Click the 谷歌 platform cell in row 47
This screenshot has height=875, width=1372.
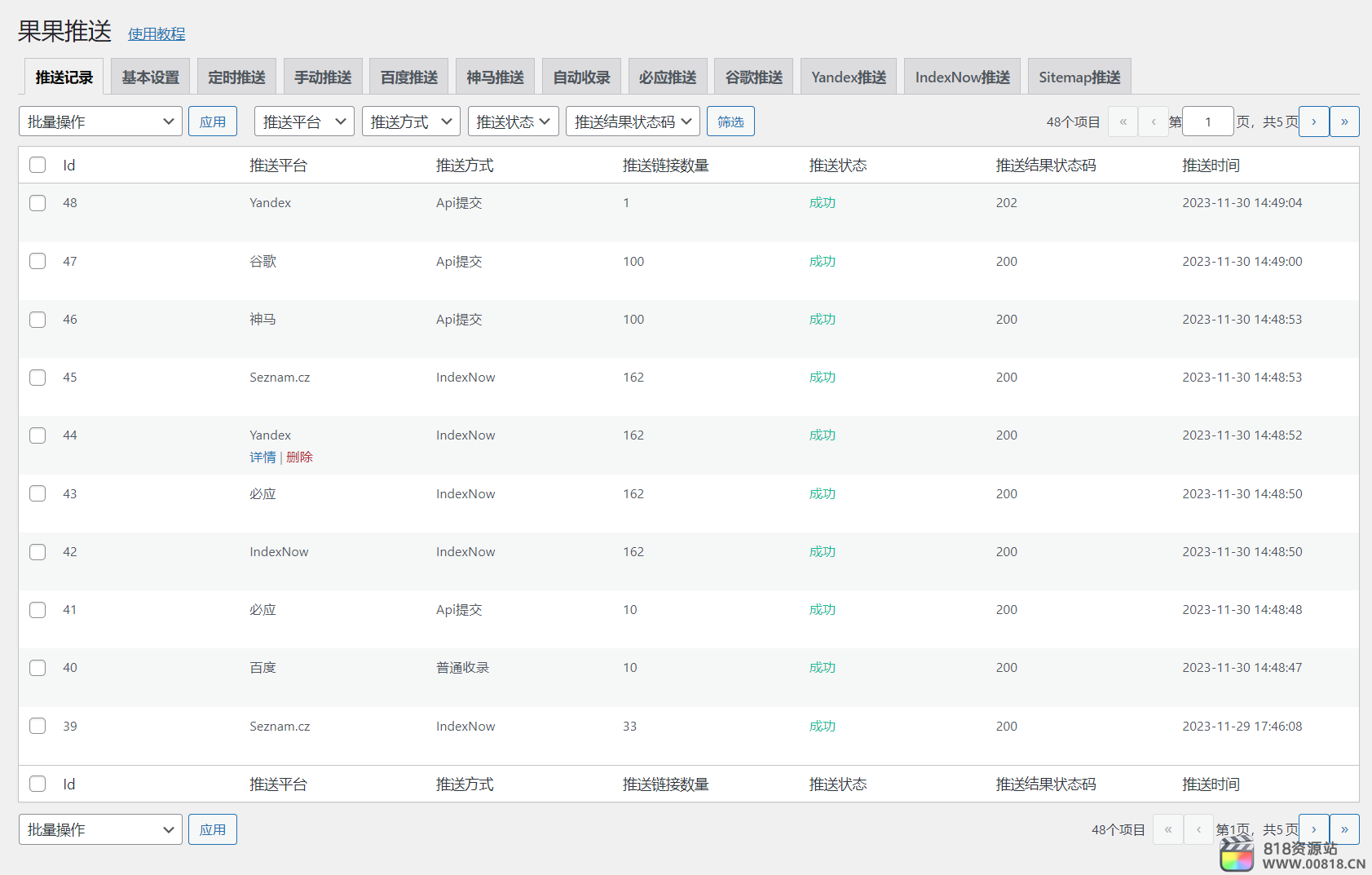pyautogui.click(x=262, y=261)
